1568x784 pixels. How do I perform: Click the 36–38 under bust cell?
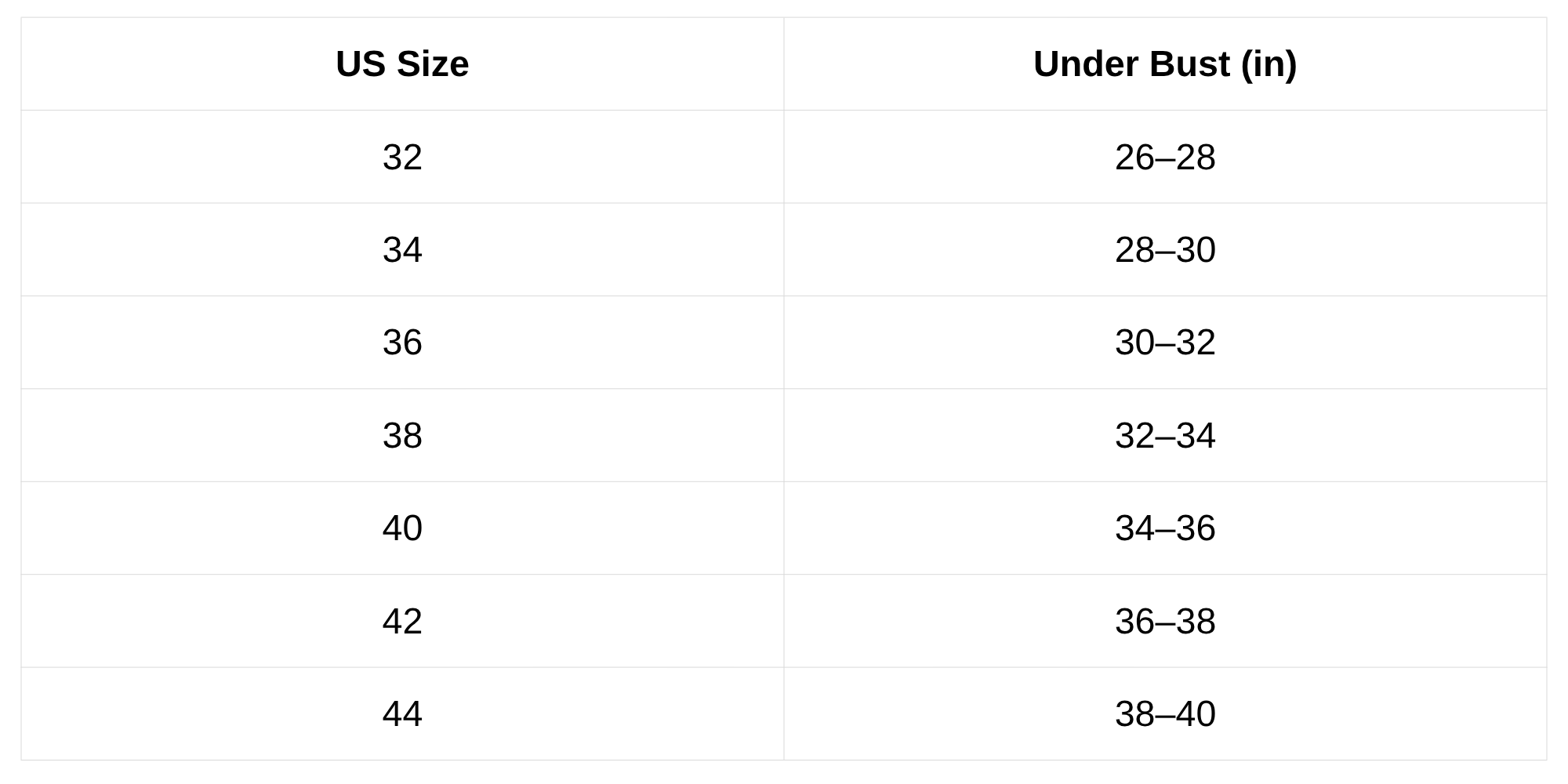1165,622
